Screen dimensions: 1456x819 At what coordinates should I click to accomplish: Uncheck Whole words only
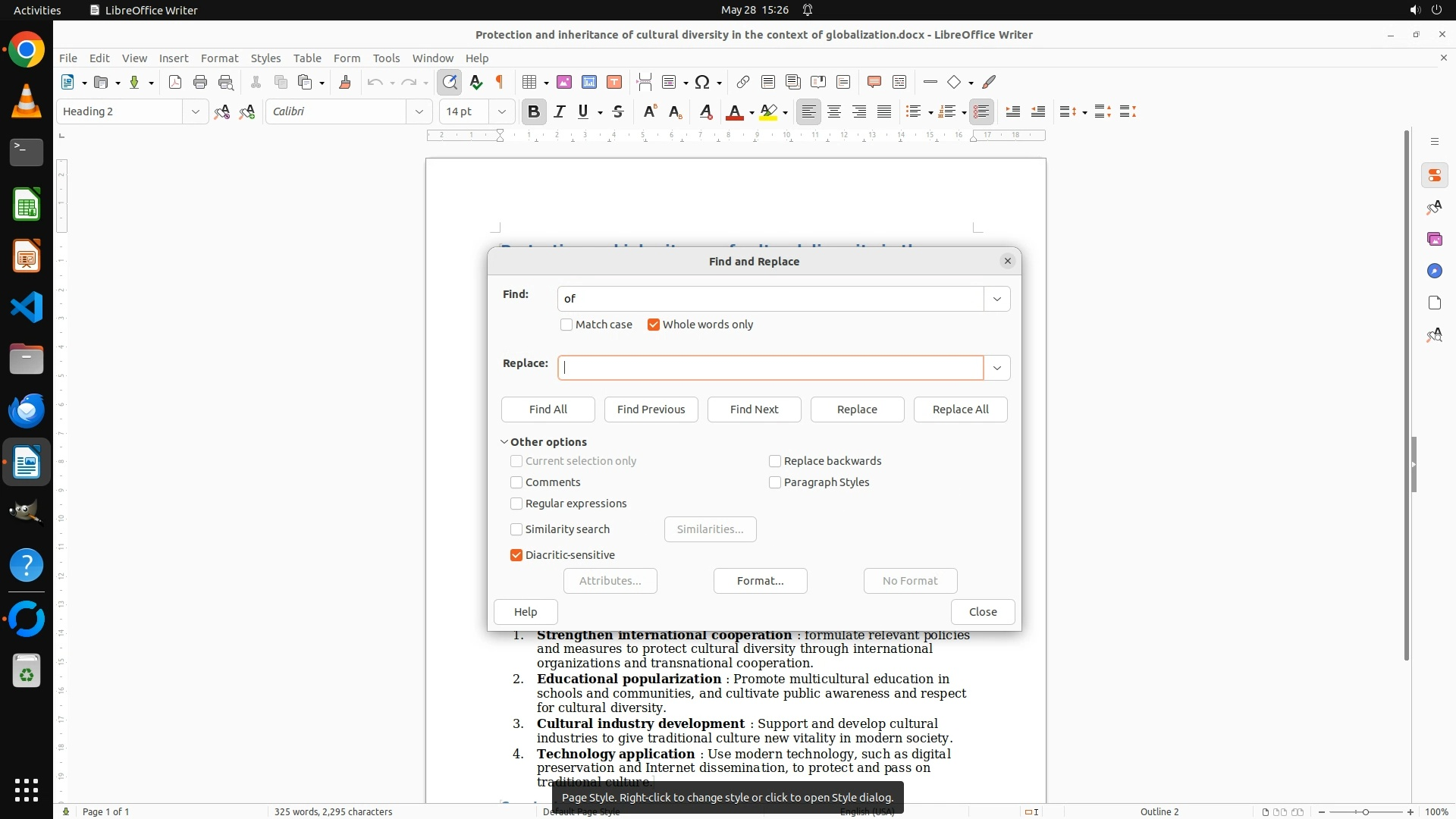[x=654, y=325]
